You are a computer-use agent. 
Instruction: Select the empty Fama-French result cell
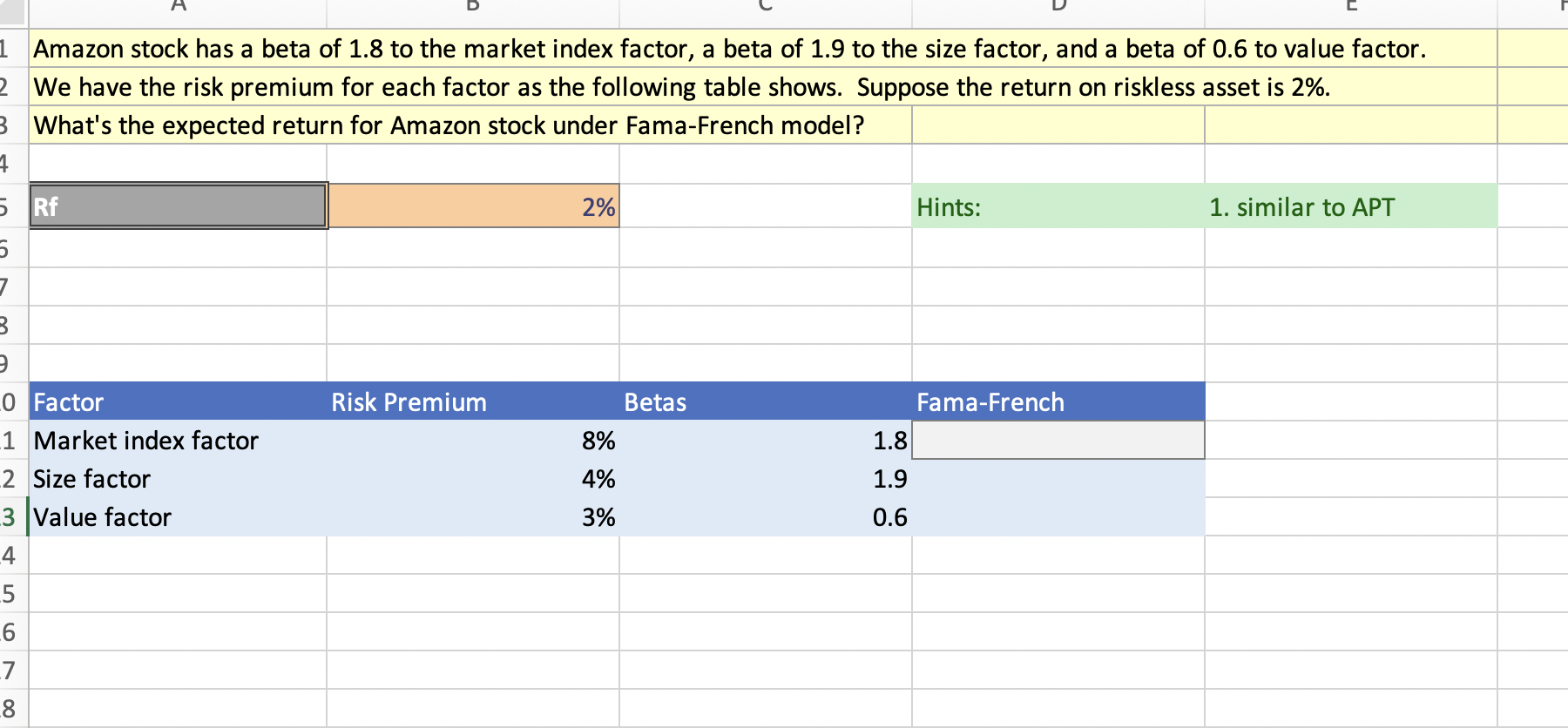(1058, 441)
